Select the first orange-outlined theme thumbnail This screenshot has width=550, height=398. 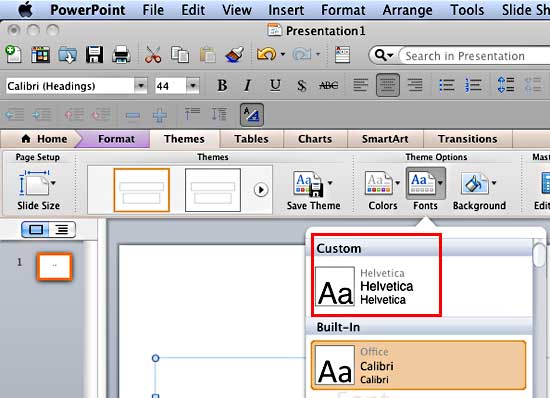[x=142, y=190]
